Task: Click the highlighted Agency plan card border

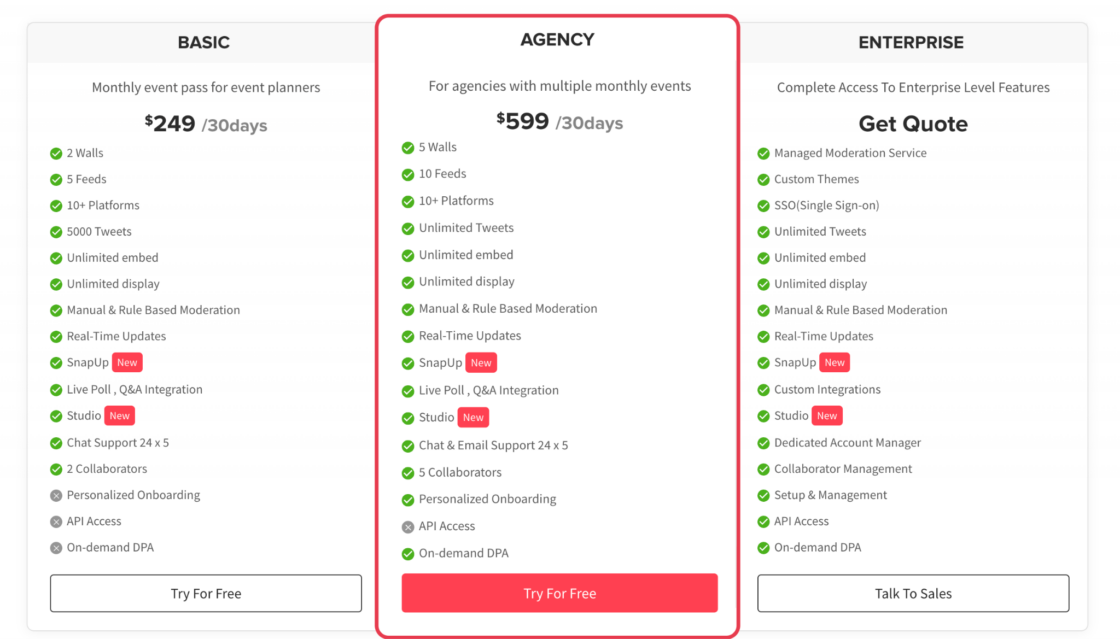Action: (x=557, y=14)
